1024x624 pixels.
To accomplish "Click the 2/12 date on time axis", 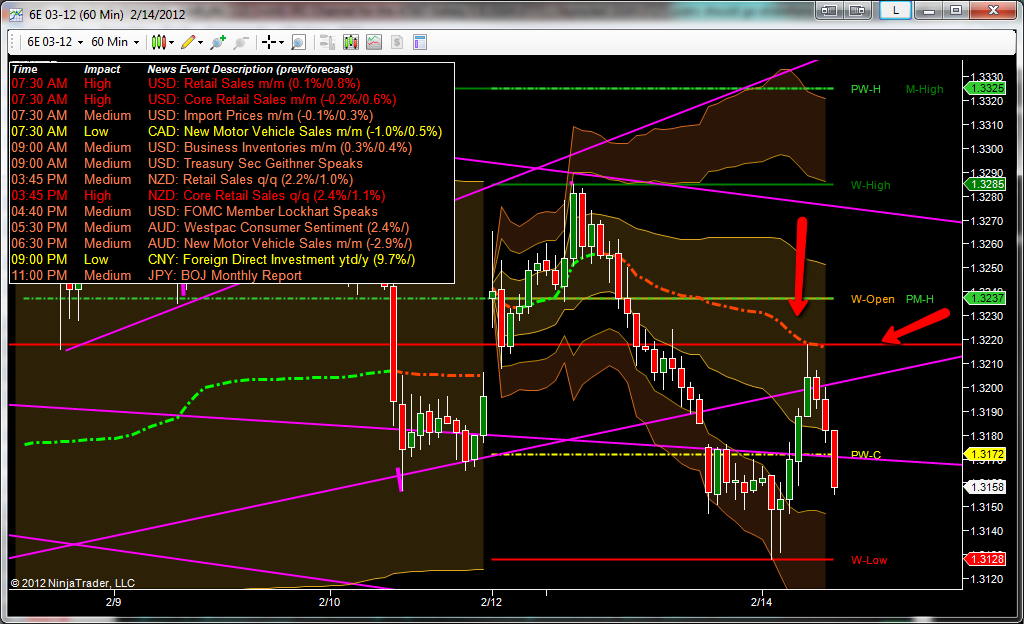I will point(491,602).
